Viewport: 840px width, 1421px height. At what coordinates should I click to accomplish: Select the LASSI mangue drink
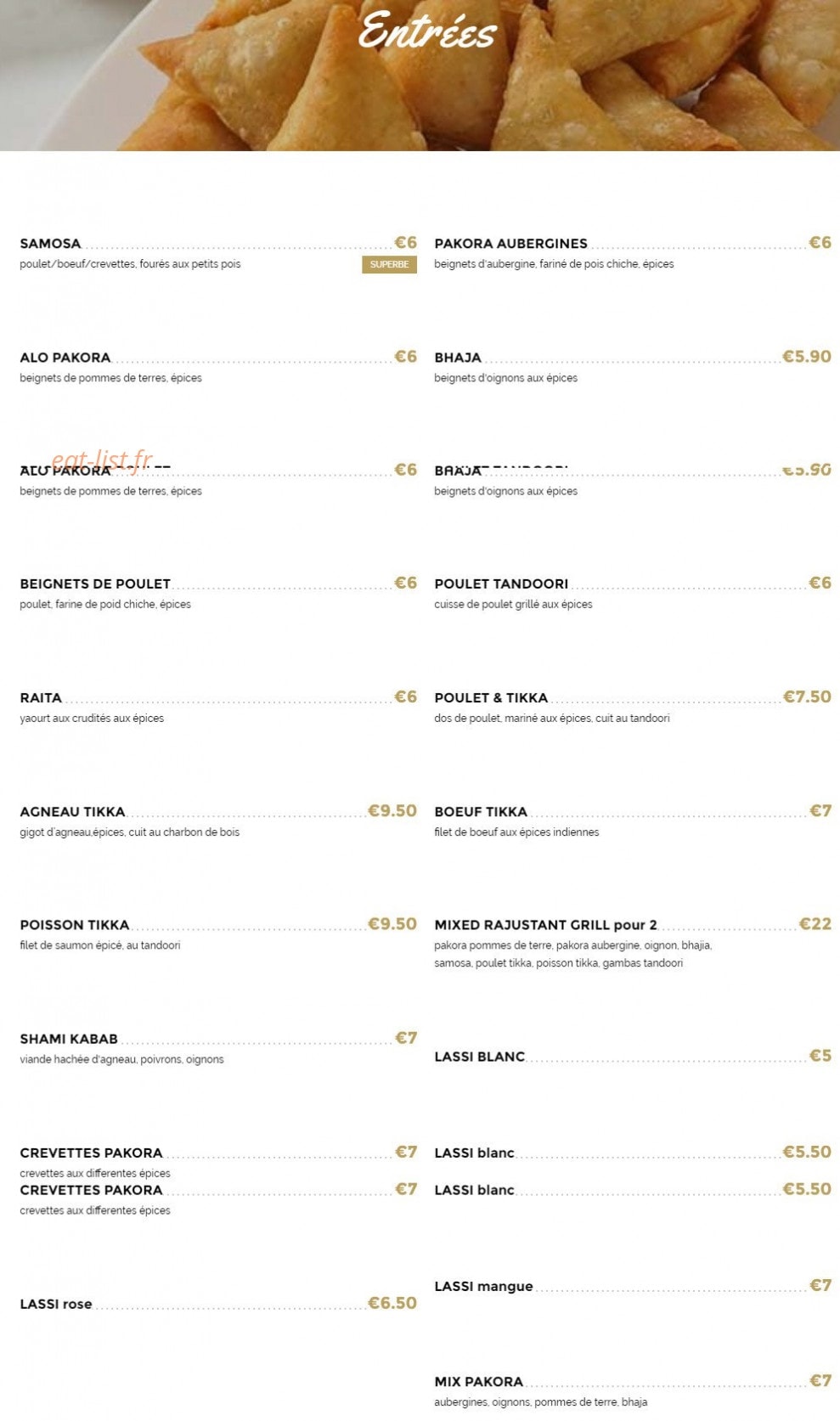coord(483,1287)
